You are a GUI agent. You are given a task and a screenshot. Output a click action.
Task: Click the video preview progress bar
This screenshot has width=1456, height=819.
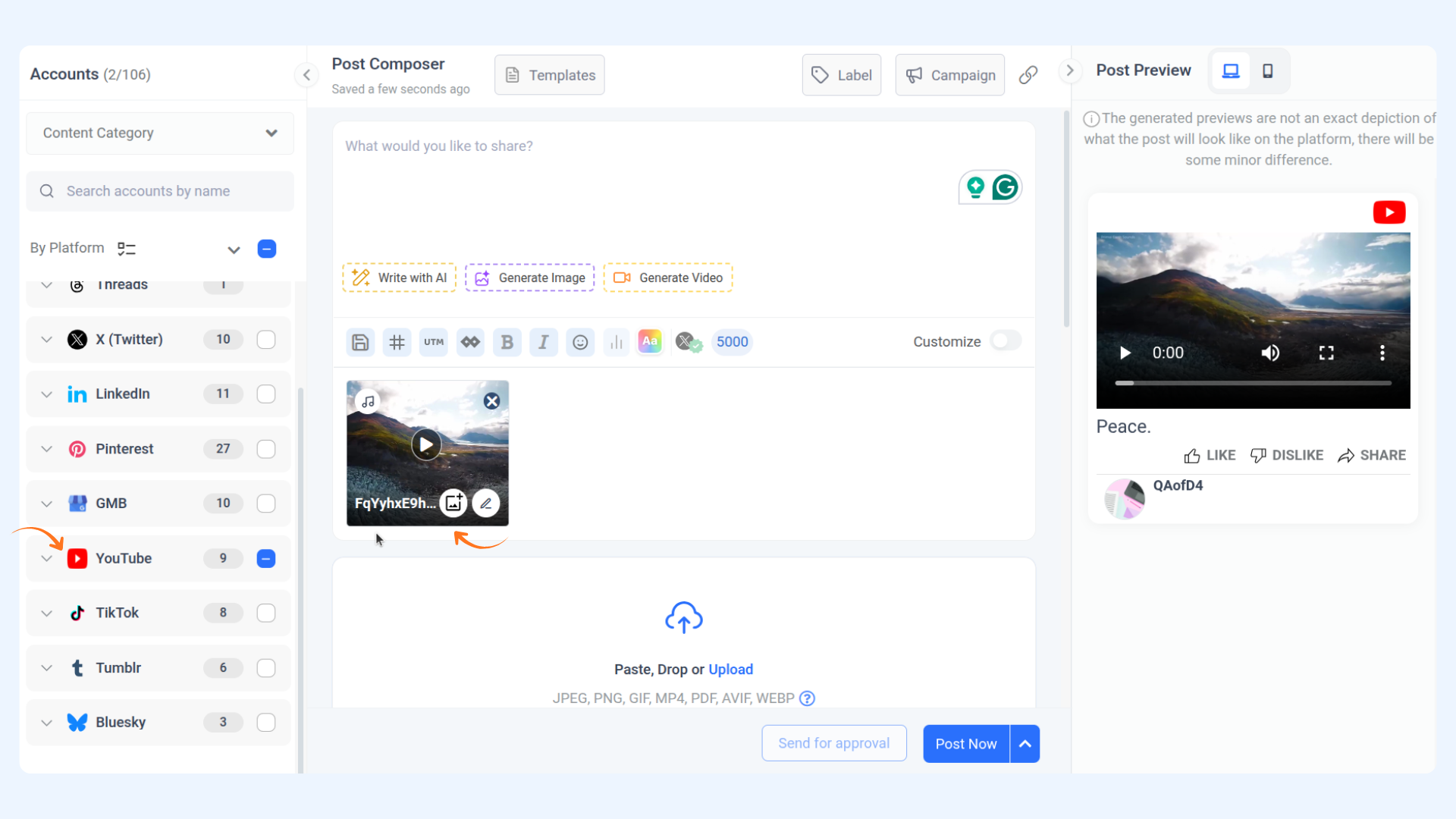[1253, 384]
